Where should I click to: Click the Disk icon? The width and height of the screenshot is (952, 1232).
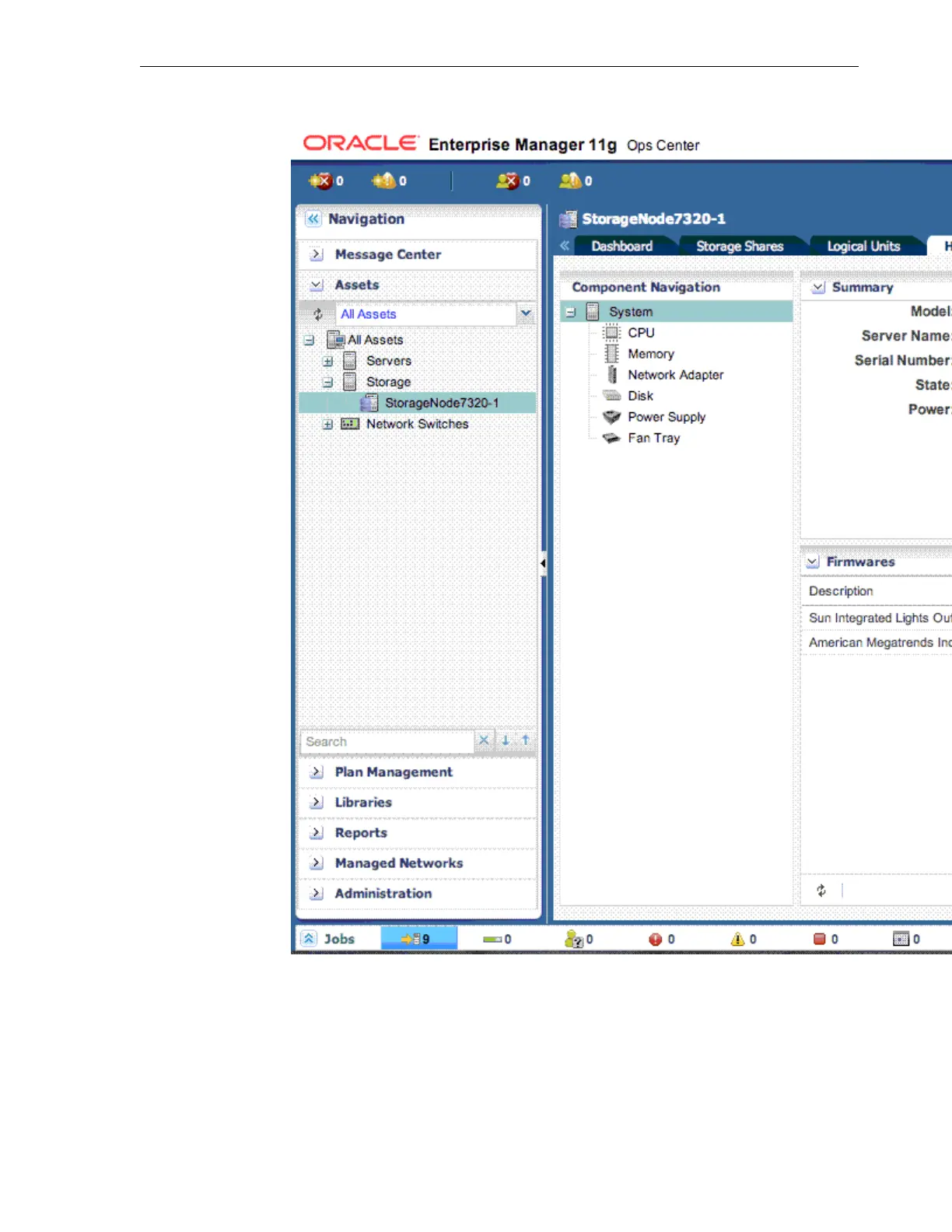point(612,396)
